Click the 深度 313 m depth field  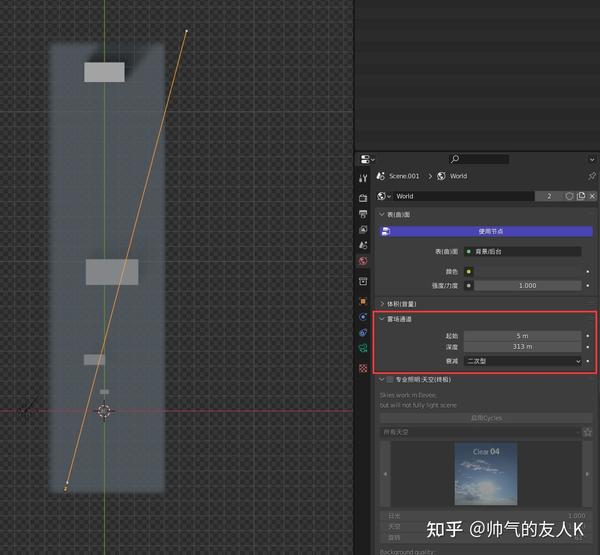522,346
